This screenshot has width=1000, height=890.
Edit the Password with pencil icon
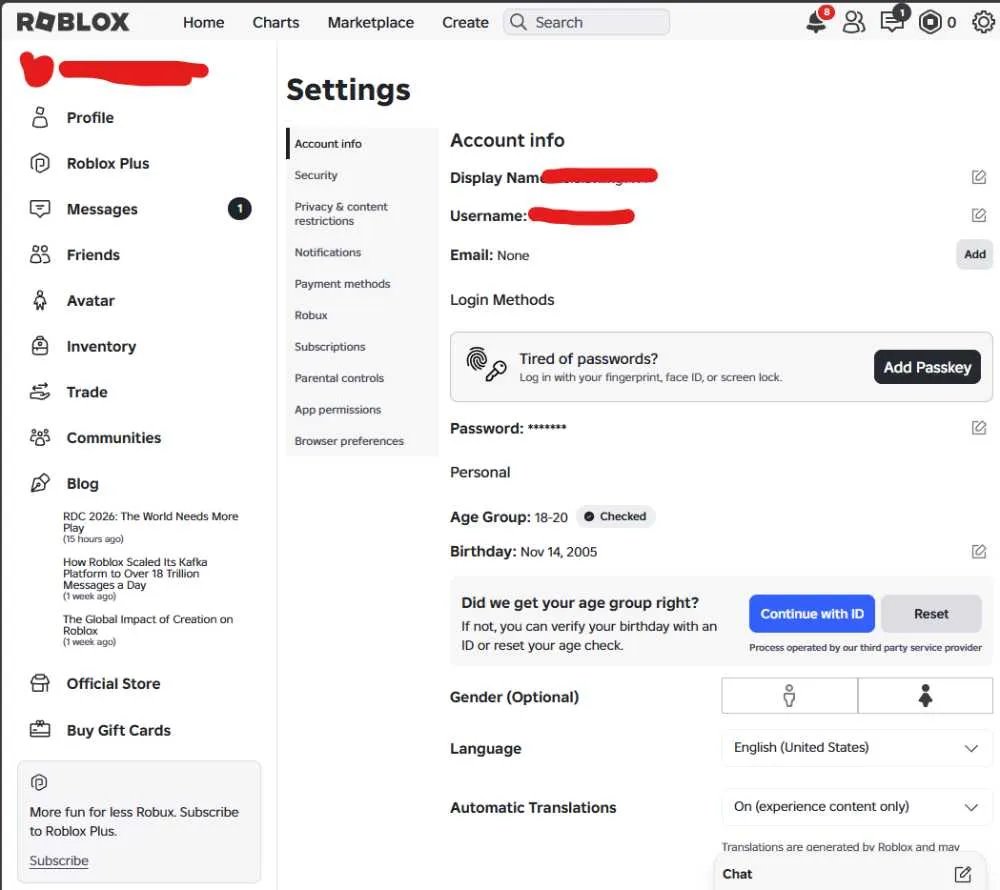(x=978, y=427)
